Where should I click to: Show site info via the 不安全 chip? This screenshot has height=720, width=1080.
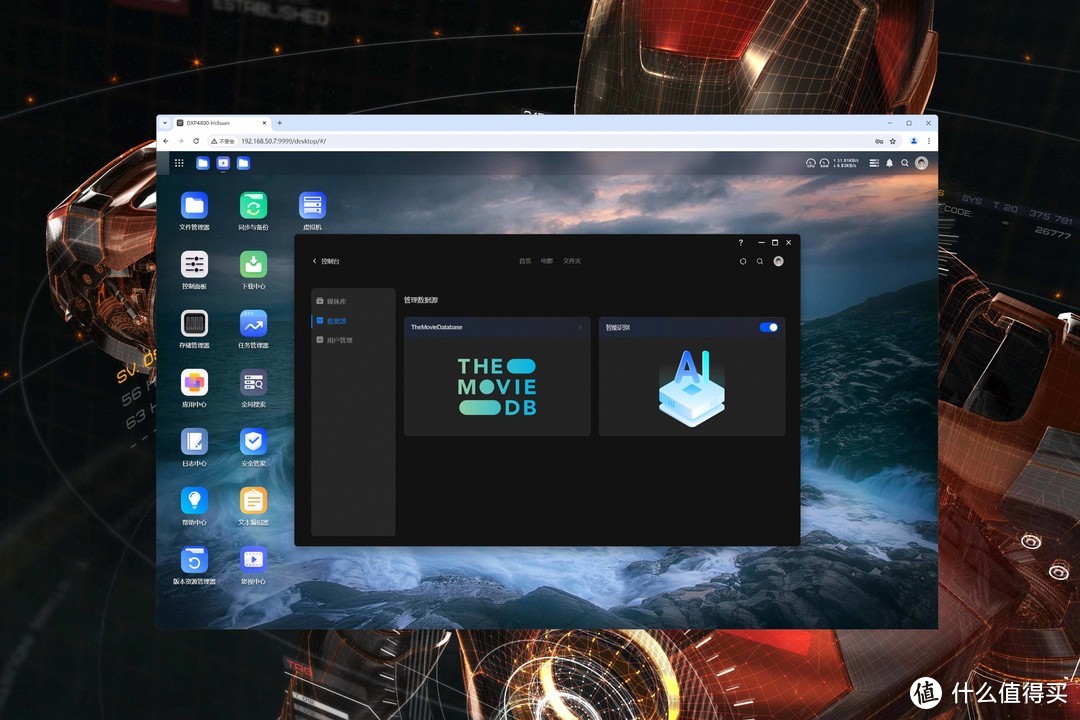click(223, 141)
